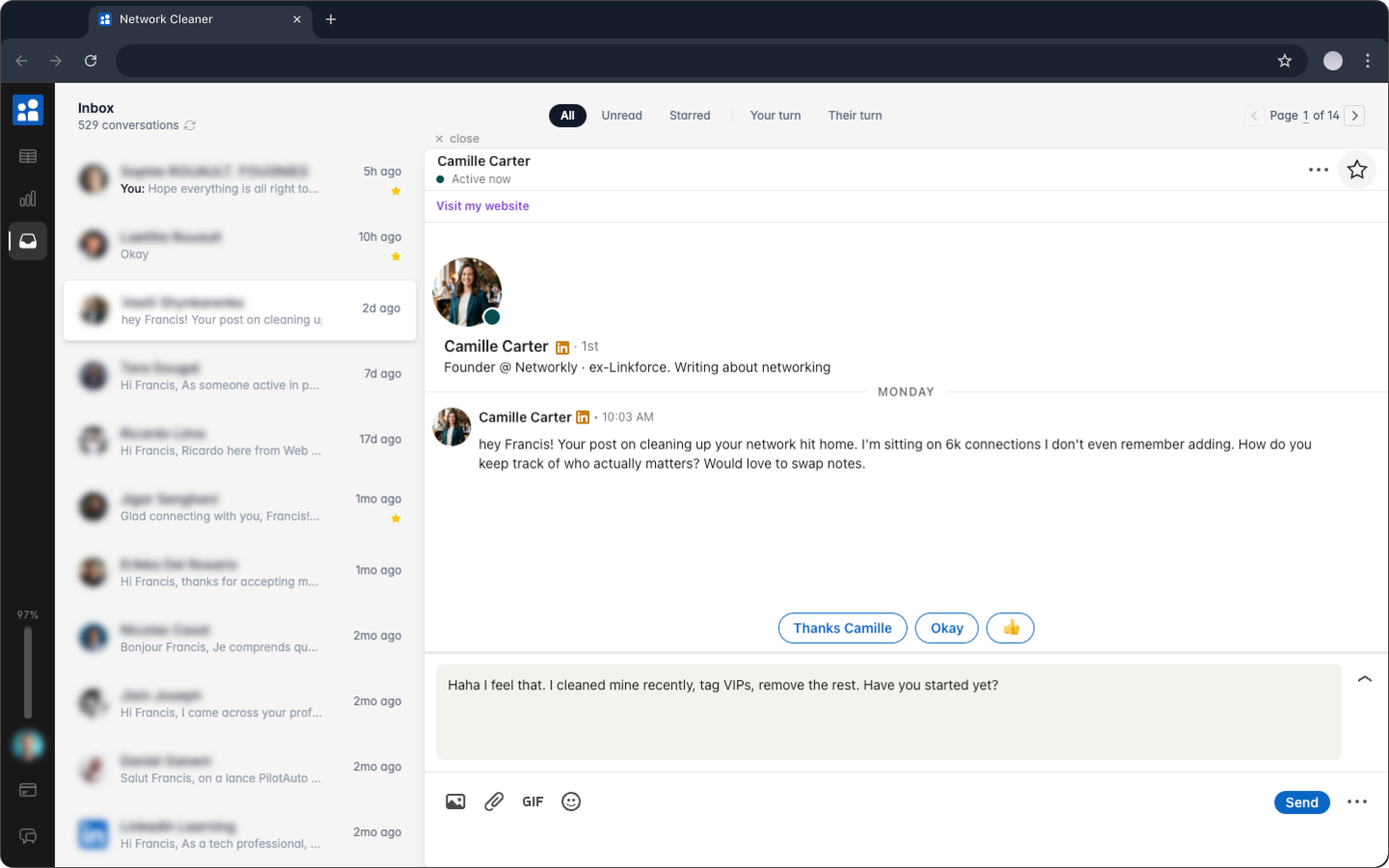The image size is (1389, 868).
Task: Select the Starred filter tab
Action: (690, 116)
